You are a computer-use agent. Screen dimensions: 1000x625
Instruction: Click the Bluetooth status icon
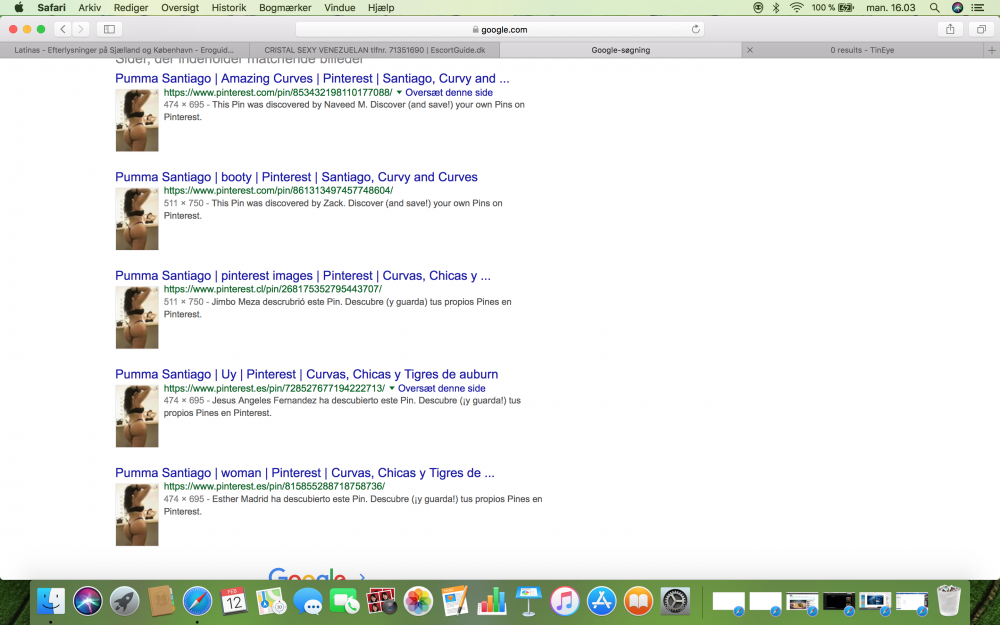776,8
